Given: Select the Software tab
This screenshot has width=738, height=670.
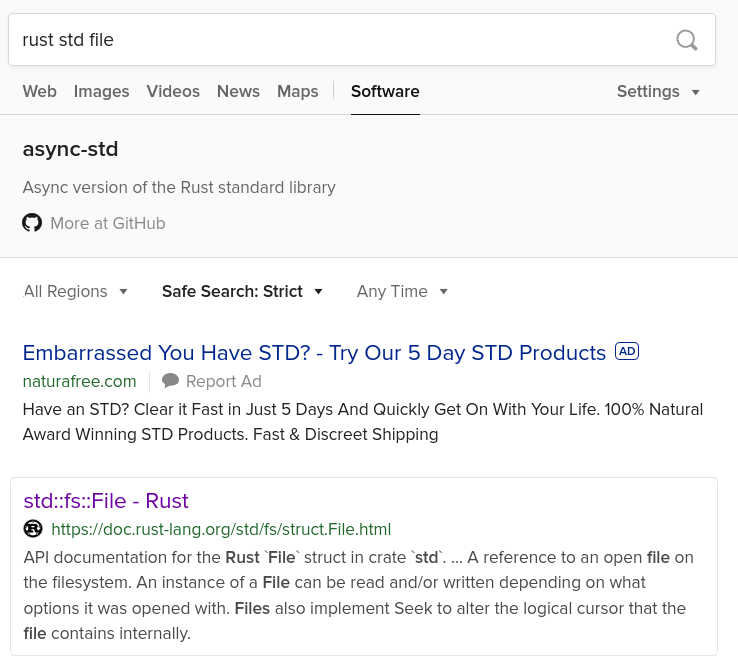Looking at the screenshot, I should [385, 91].
